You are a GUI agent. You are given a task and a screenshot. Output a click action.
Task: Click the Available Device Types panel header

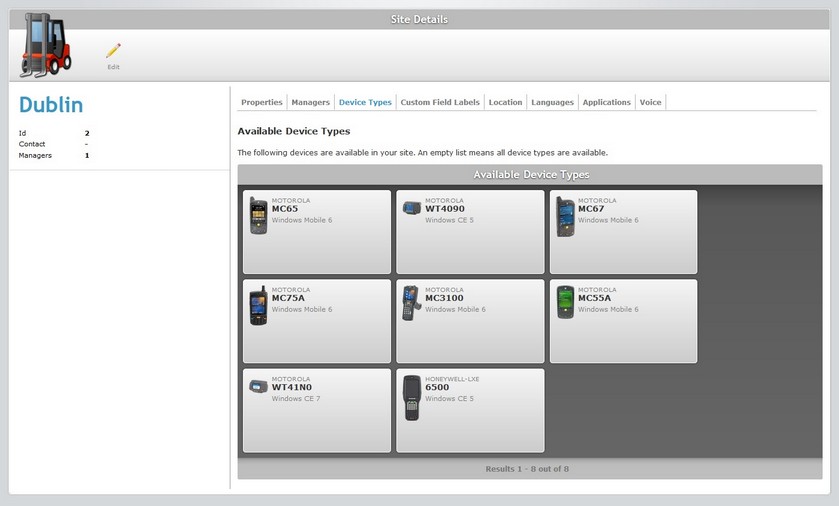(x=530, y=174)
